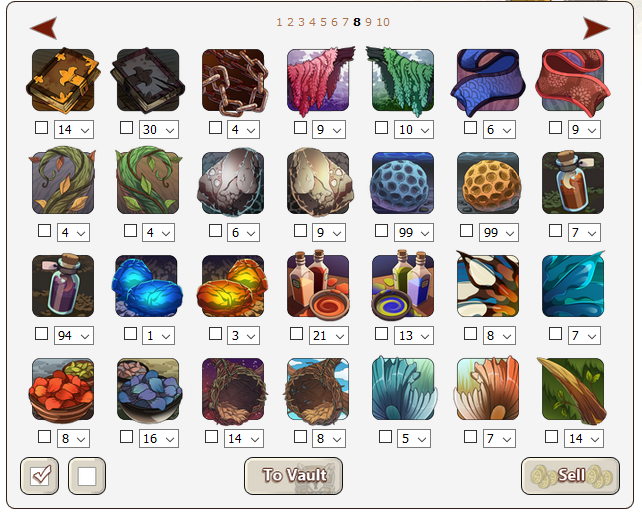Click the To Vault button
The image size is (642, 517).
[293, 476]
